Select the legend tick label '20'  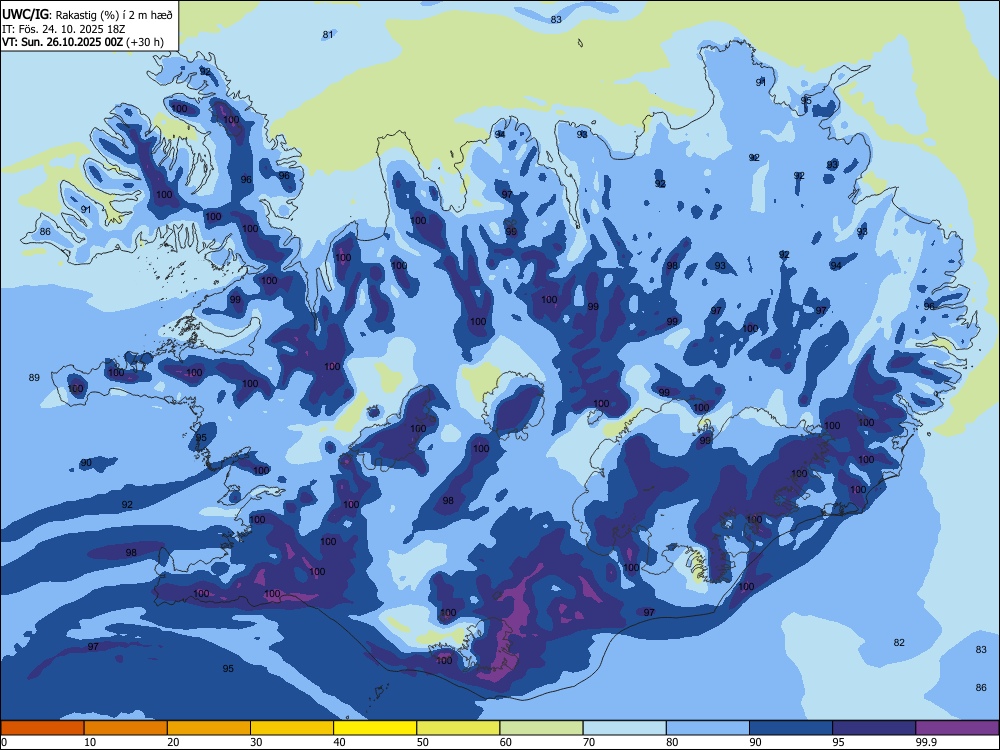[173, 742]
